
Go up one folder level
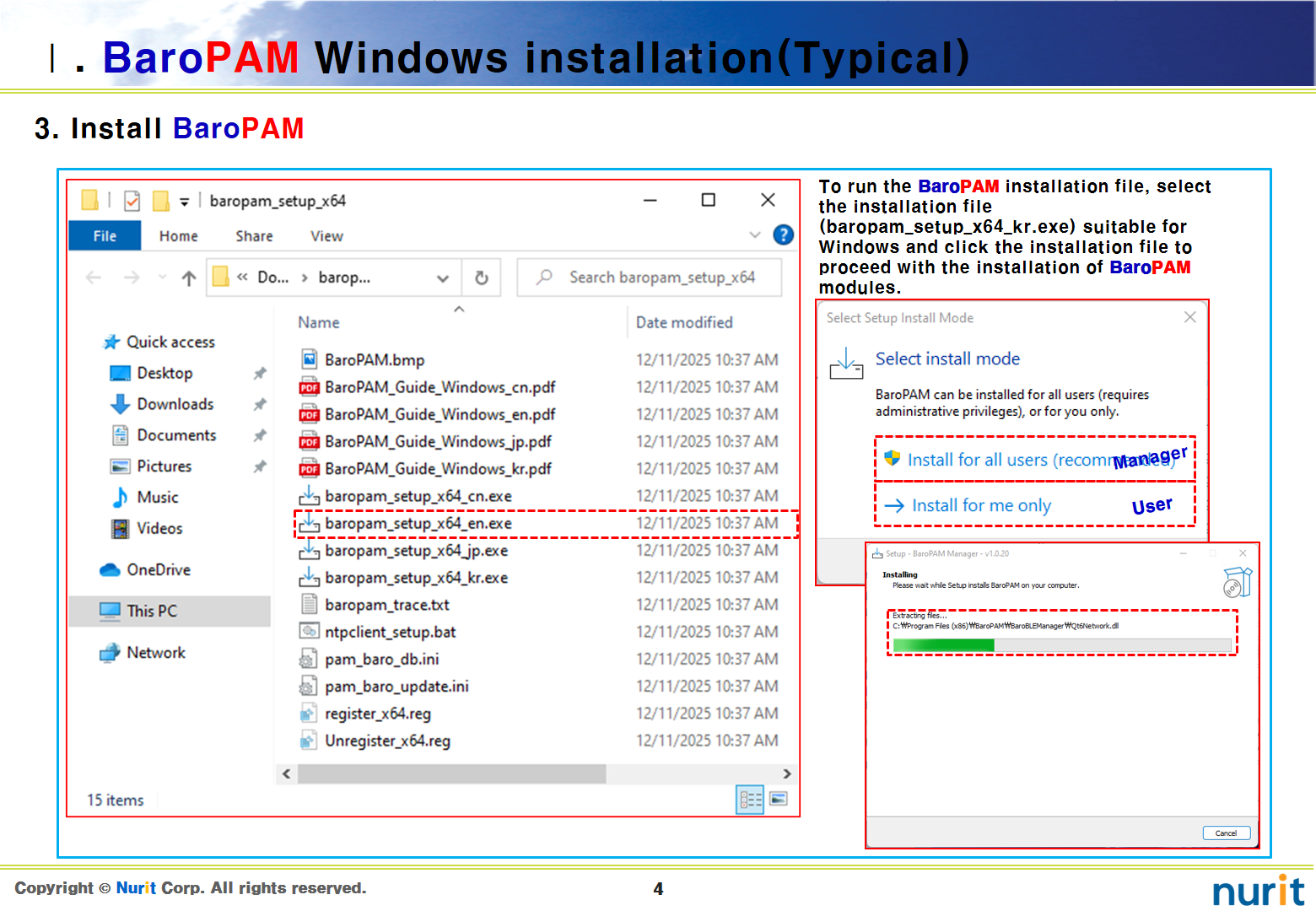pyautogui.click(x=189, y=278)
